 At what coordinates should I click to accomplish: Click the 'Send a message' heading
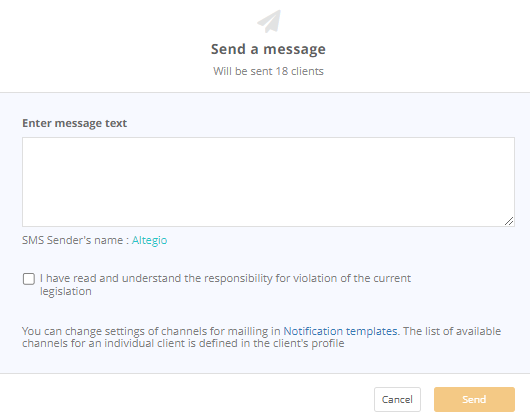268,49
